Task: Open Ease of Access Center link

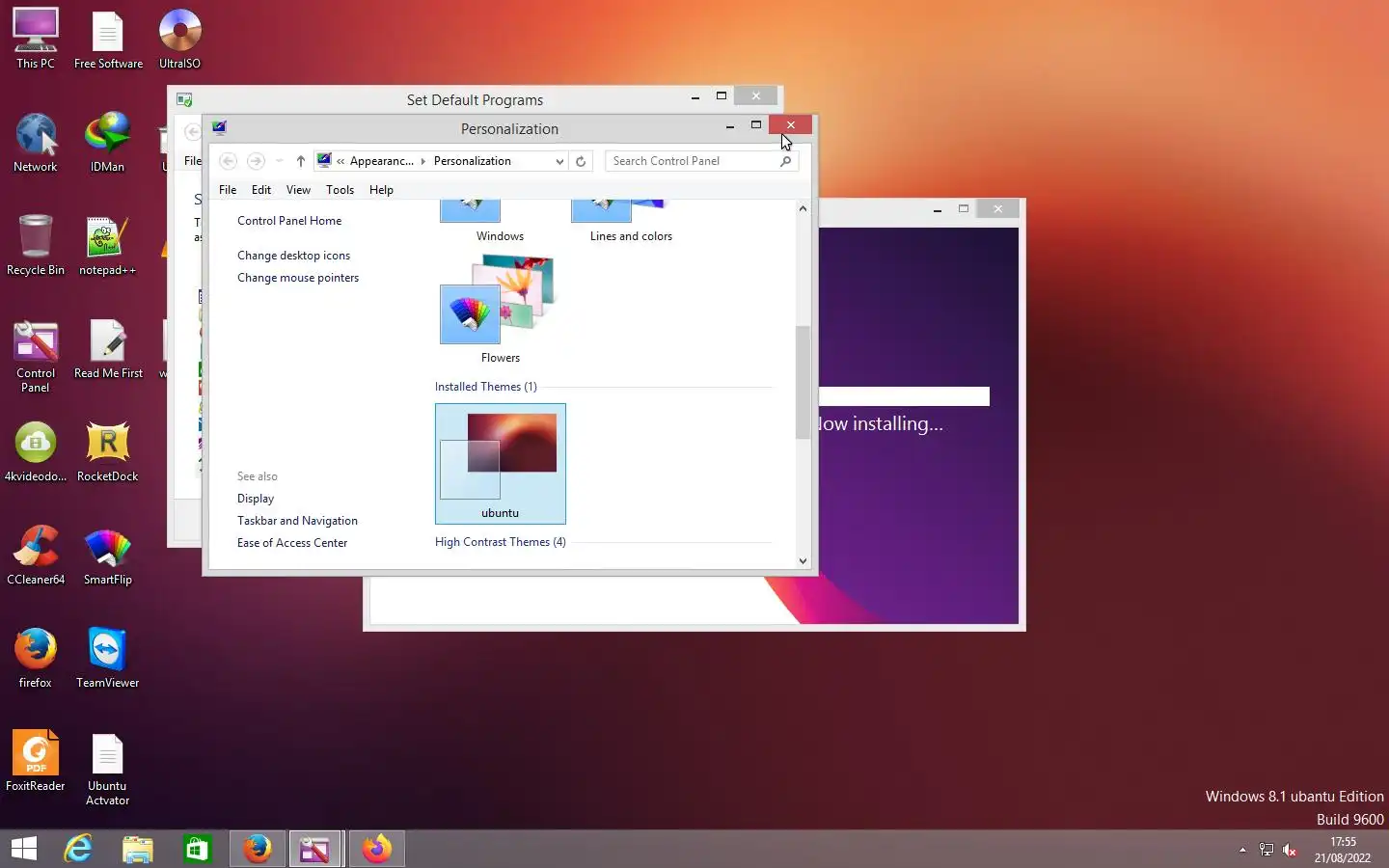Action: click(292, 543)
